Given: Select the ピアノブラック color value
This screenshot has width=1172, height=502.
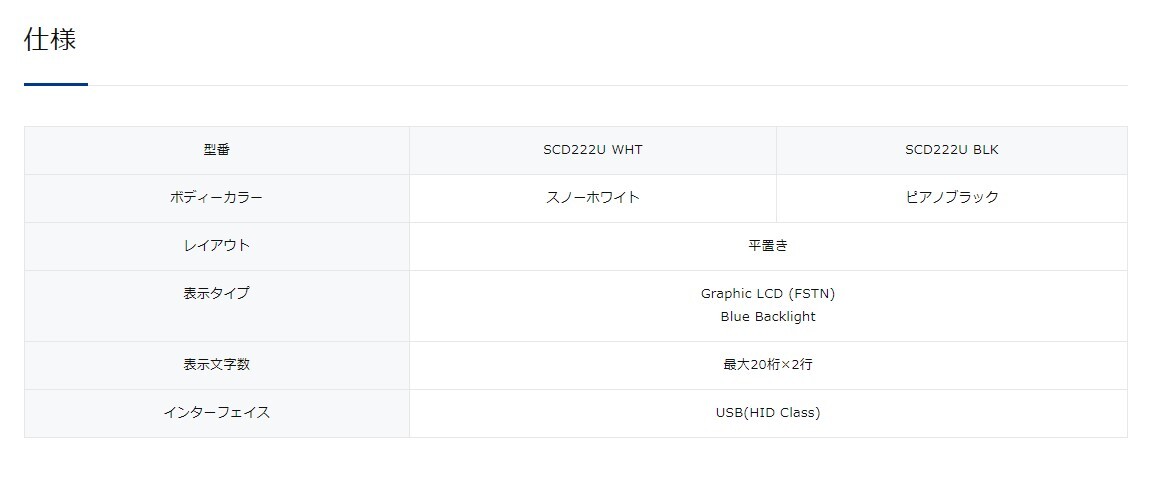Looking at the screenshot, I should (951, 198).
